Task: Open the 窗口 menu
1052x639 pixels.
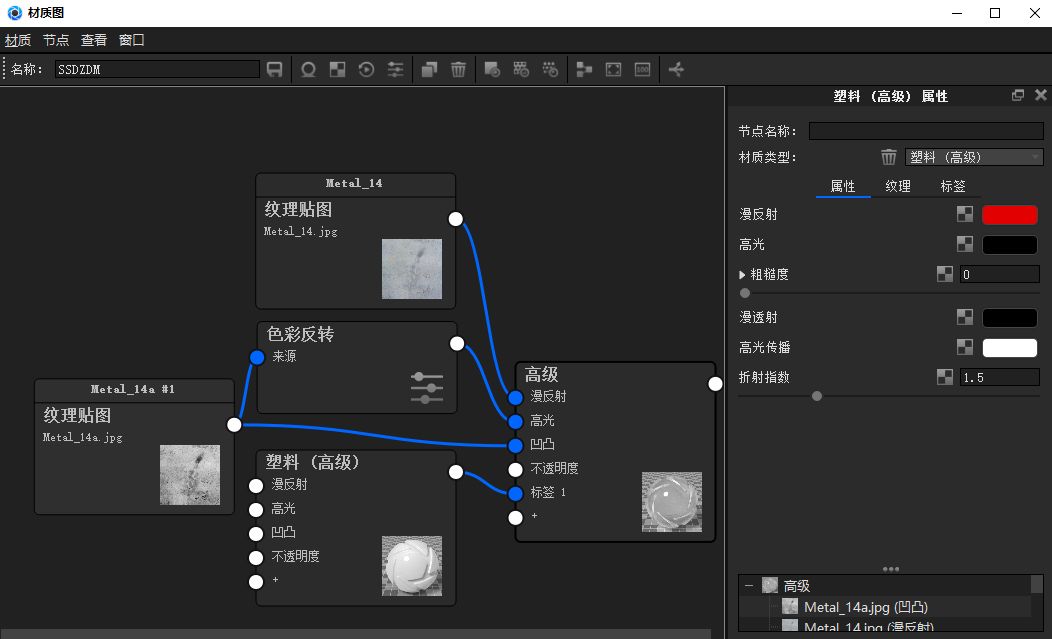Action: click(x=132, y=40)
